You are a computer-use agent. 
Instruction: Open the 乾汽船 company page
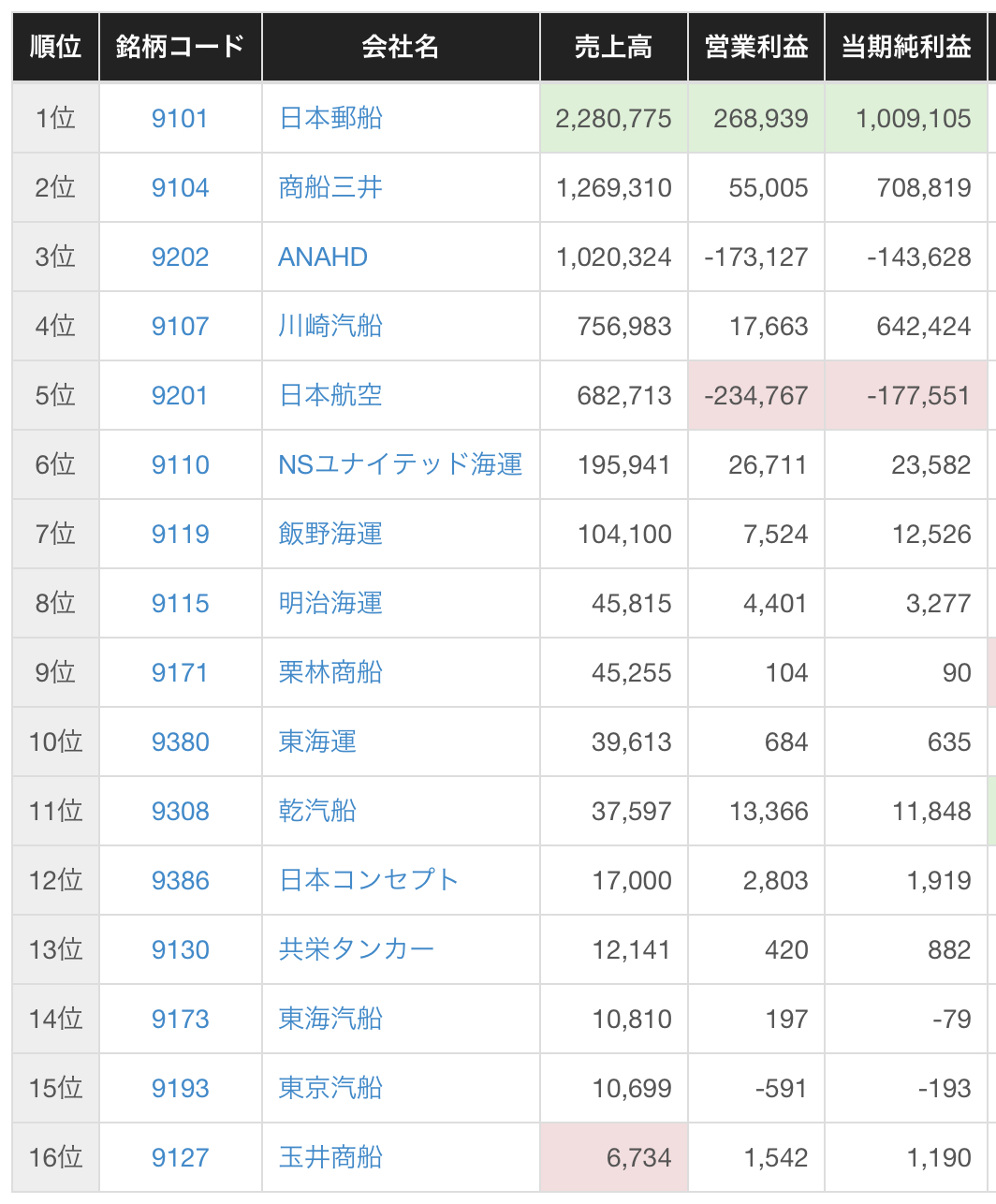pyautogui.click(x=317, y=812)
